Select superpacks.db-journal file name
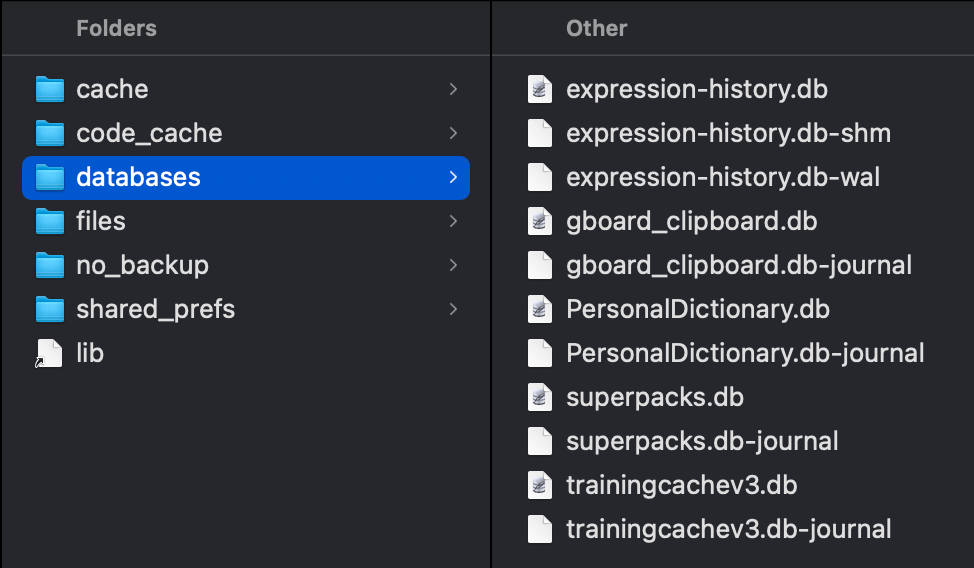974x568 pixels. tap(702, 441)
